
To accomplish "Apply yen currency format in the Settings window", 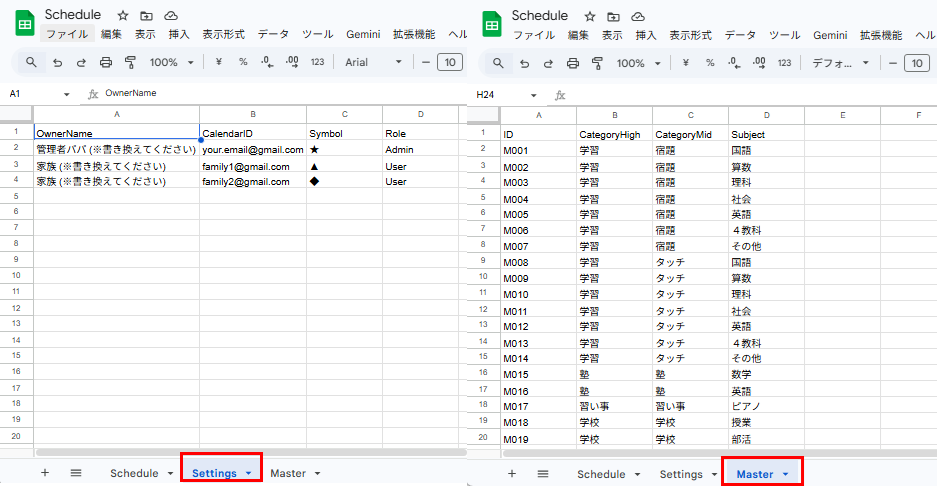I will click(218, 62).
